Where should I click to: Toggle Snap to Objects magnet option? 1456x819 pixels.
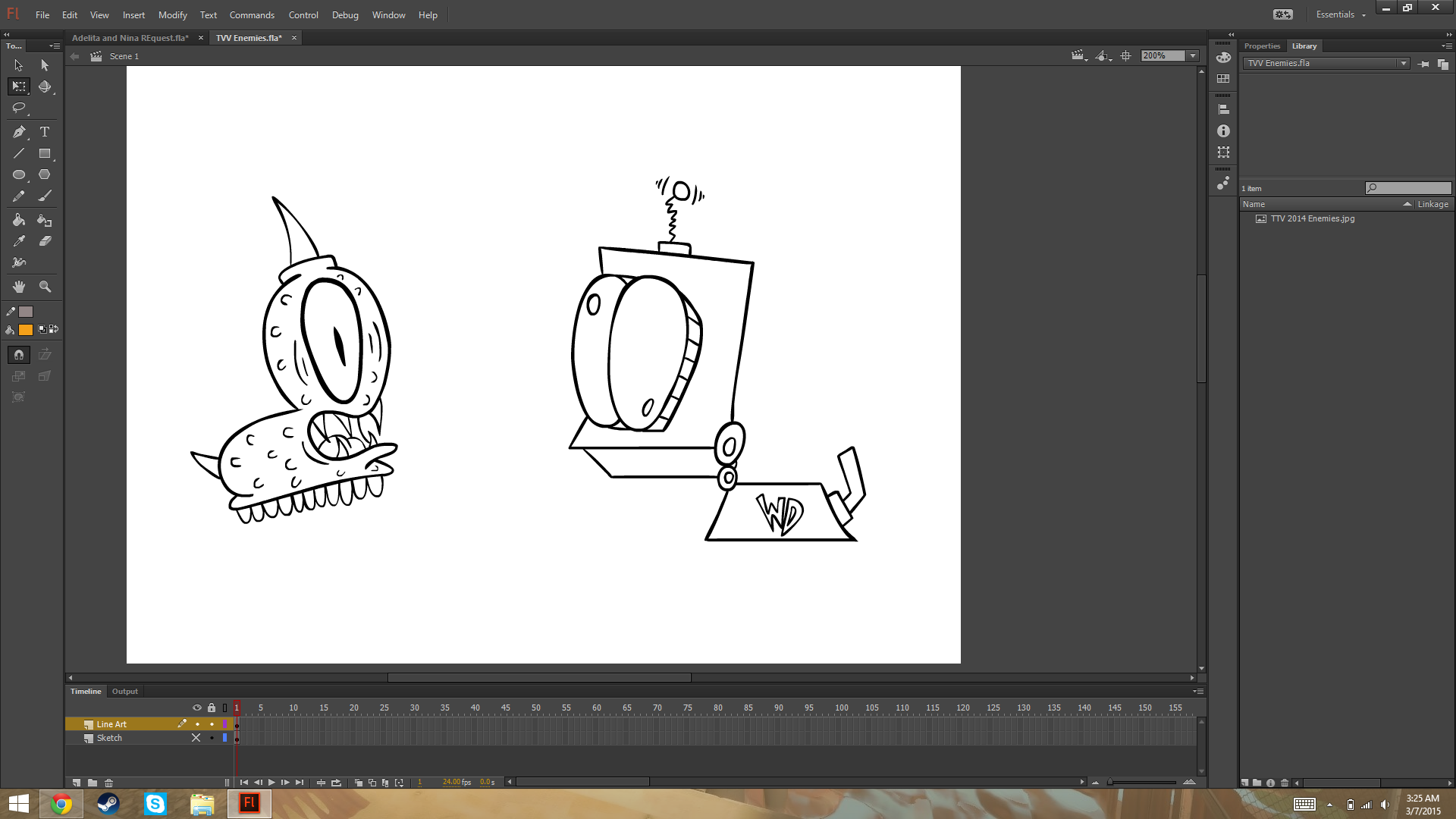19,354
